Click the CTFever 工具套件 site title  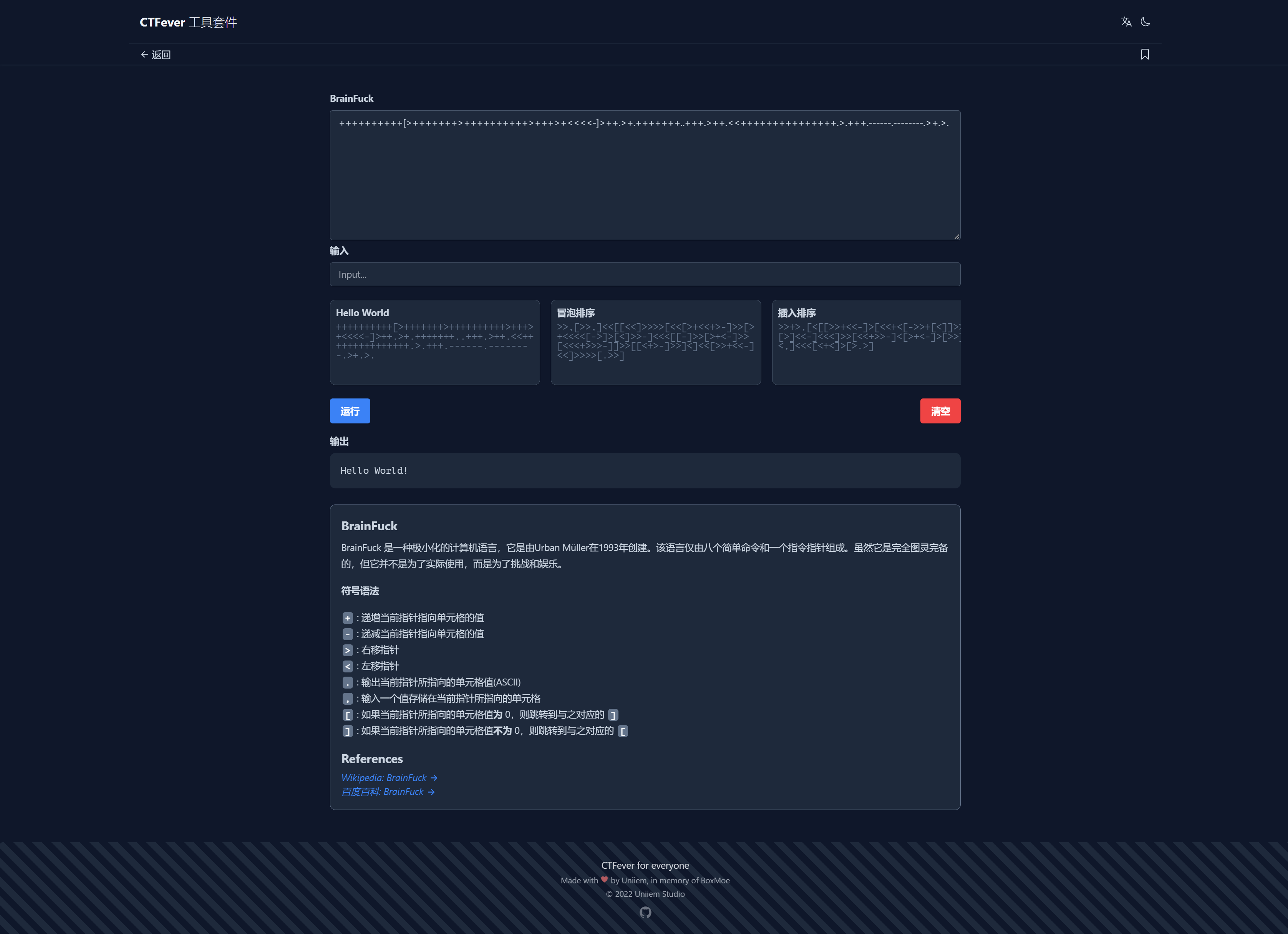[188, 22]
